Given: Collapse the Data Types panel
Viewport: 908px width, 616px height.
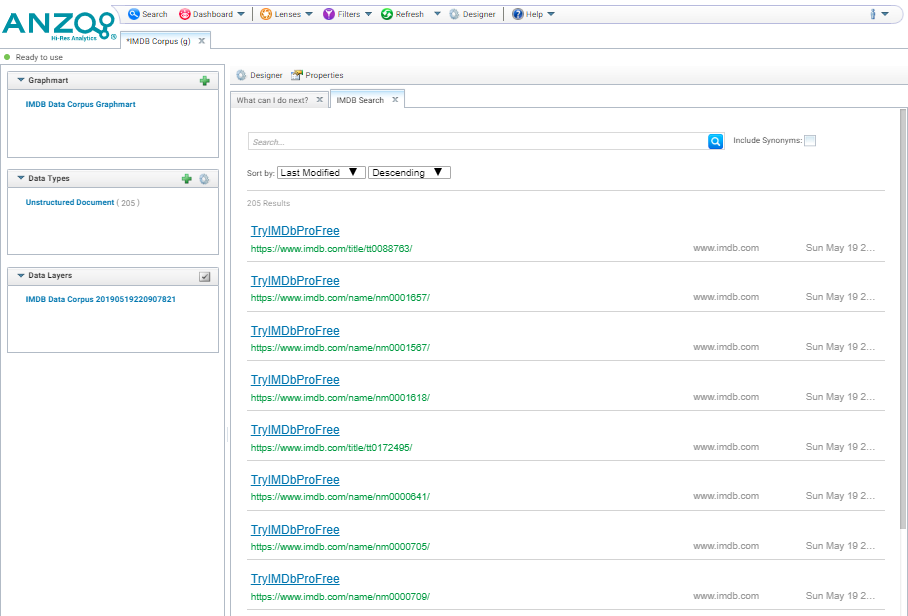Looking at the screenshot, I should click(x=21, y=178).
